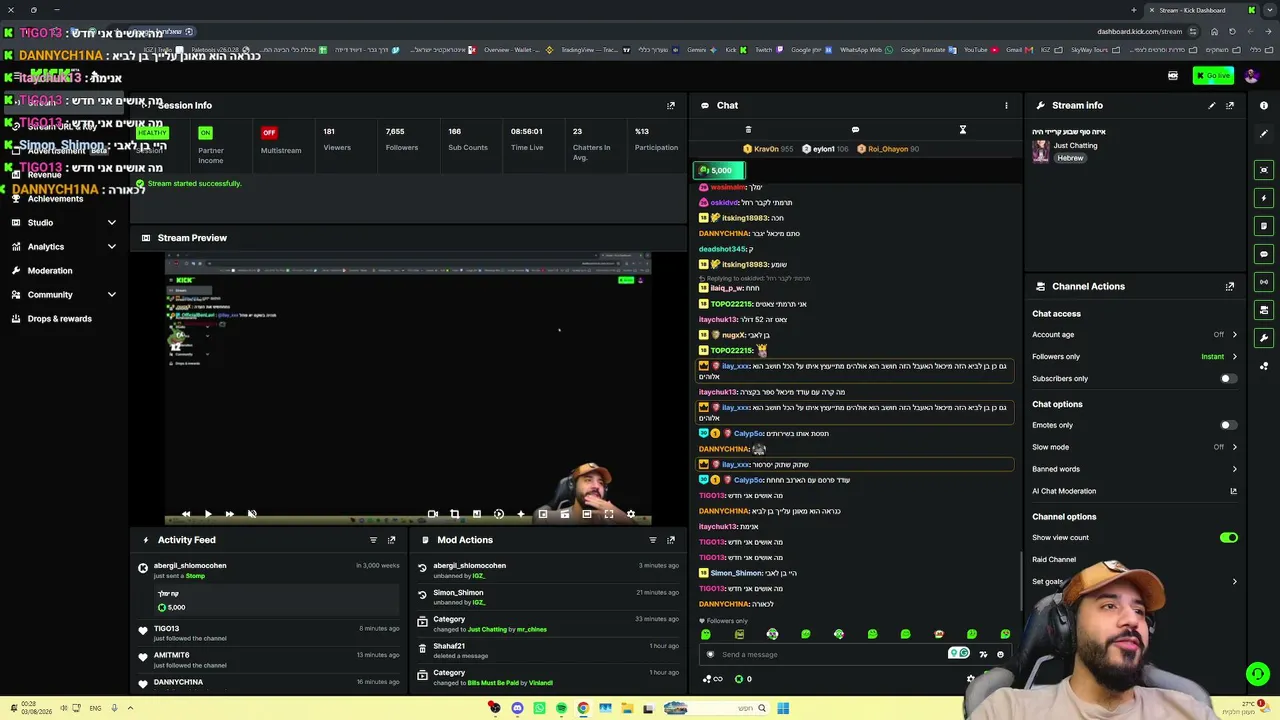
Task: Switch to the trash tab in Chat
Action: [x=748, y=129]
